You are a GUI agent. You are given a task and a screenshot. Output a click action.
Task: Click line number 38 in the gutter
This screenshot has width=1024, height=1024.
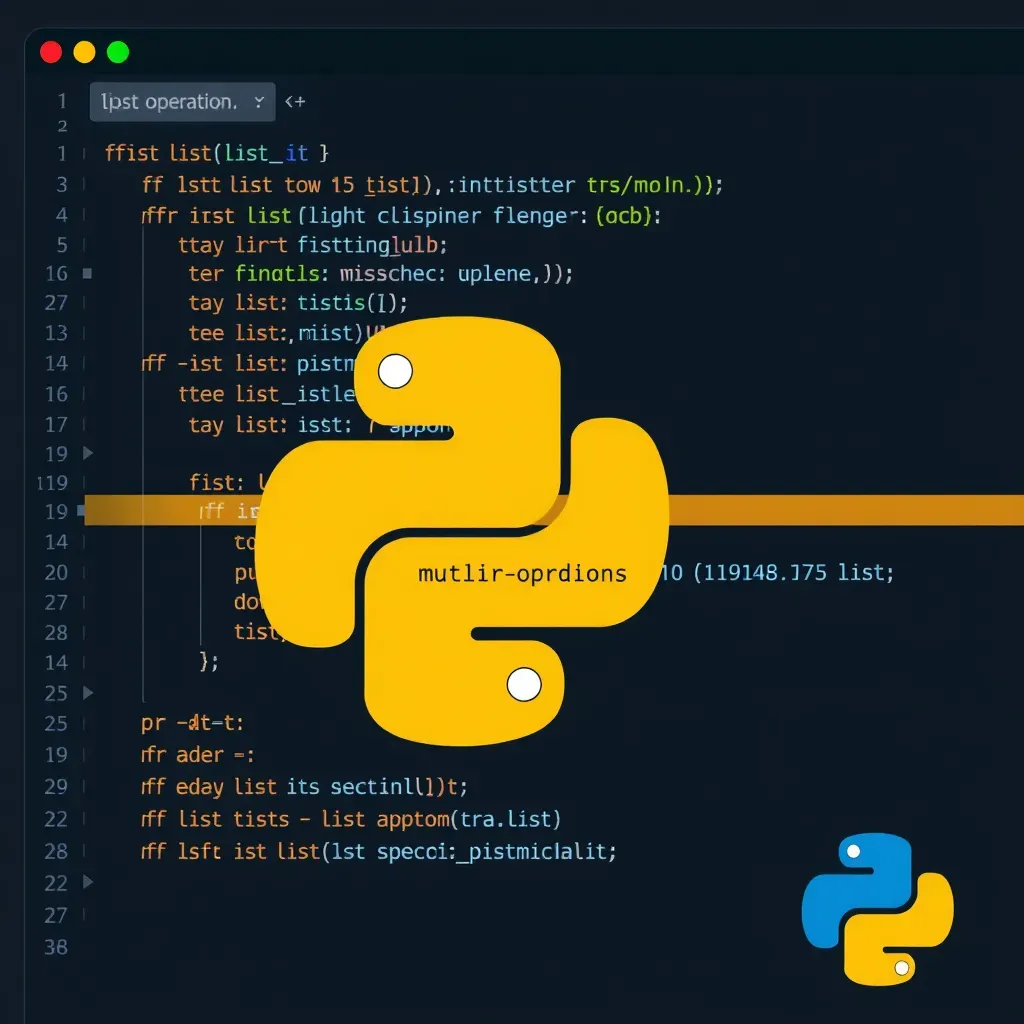(x=56, y=947)
